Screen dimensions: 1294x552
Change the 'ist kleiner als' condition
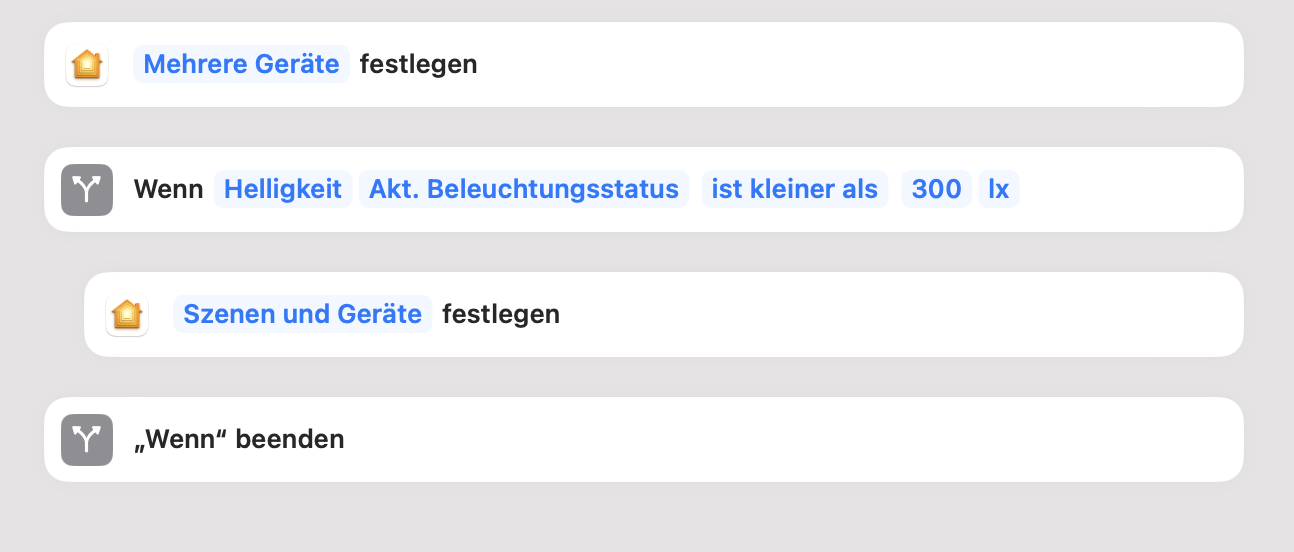pyautogui.click(x=794, y=189)
